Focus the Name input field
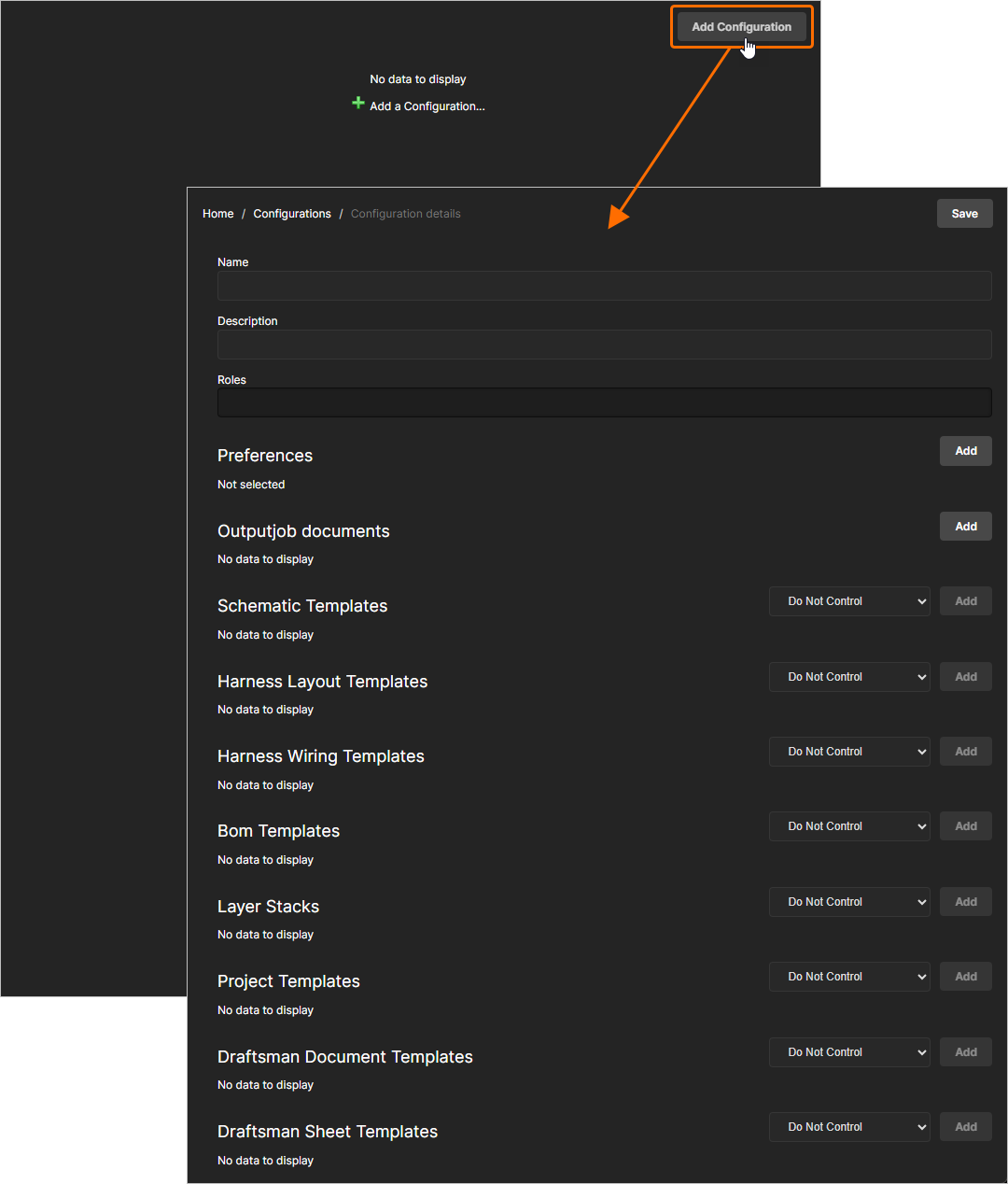Viewport: 1008px width, 1184px height. tap(605, 286)
